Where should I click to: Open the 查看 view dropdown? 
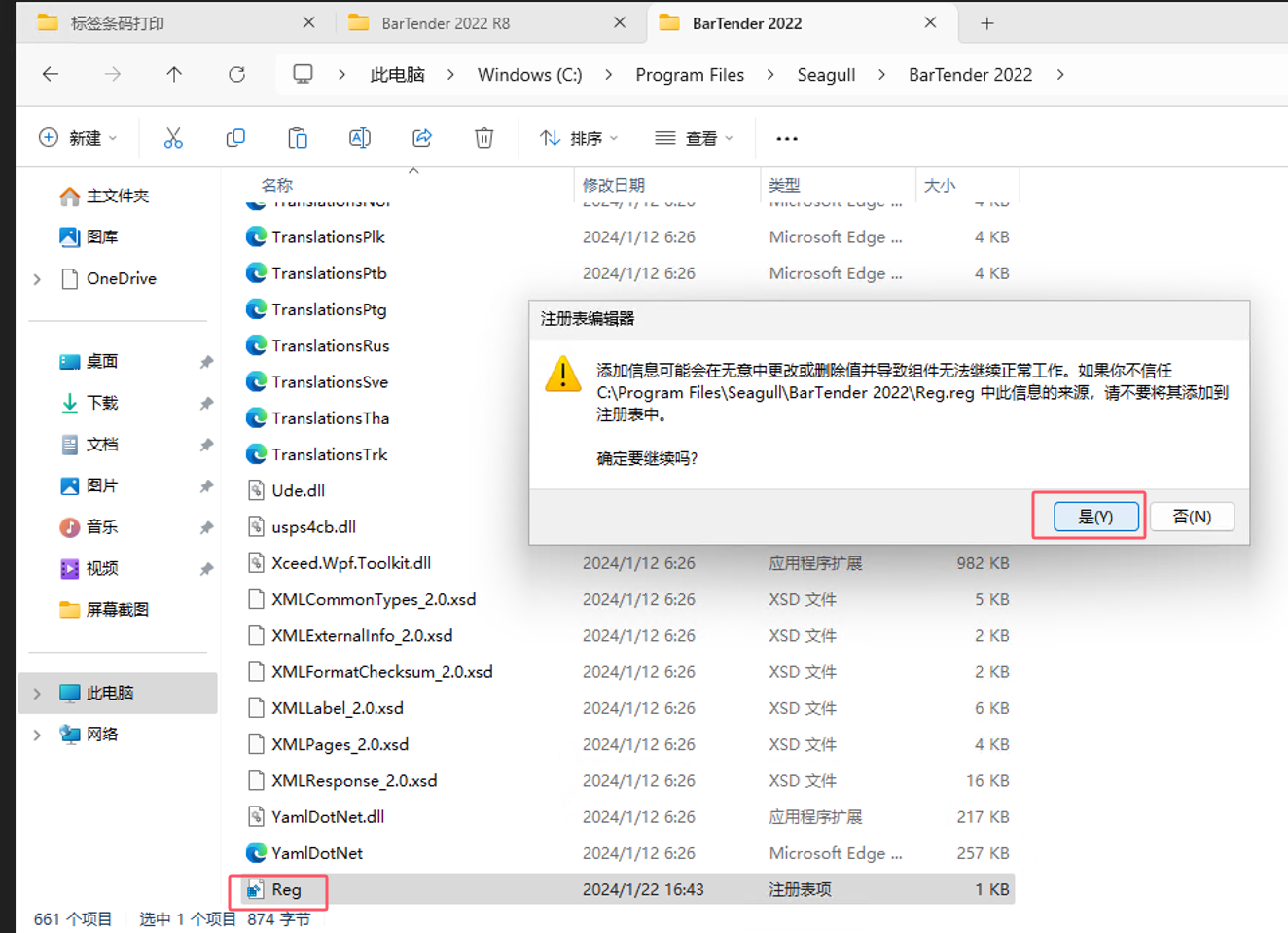click(x=694, y=138)
